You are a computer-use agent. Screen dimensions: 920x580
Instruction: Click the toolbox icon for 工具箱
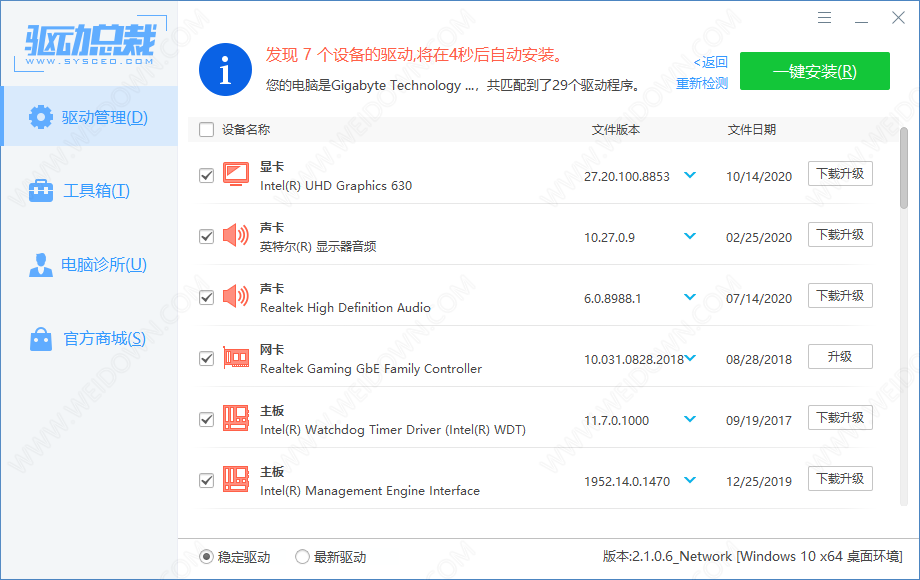point(40,191)
